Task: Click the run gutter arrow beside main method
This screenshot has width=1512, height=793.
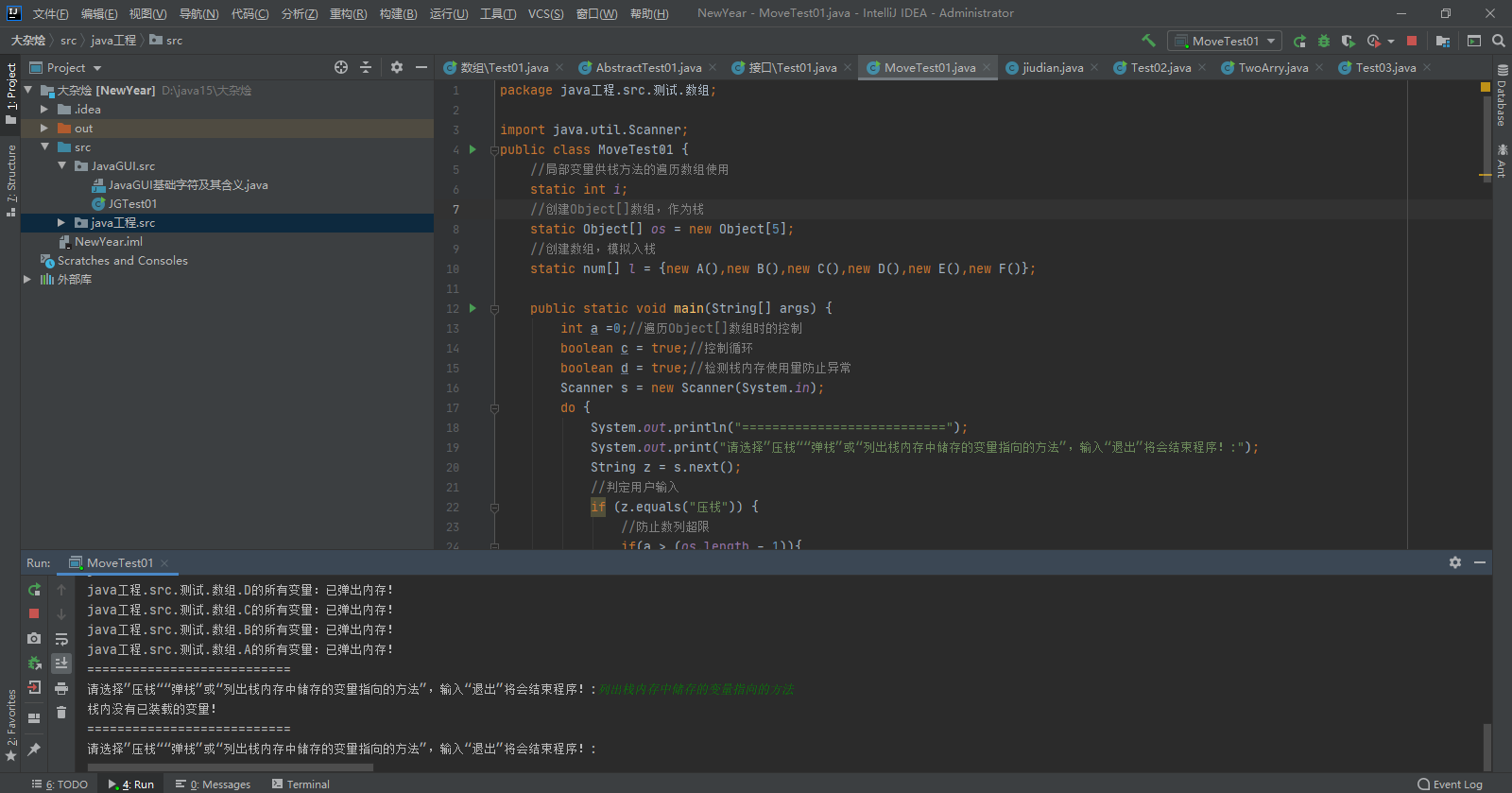Action: 472,308
